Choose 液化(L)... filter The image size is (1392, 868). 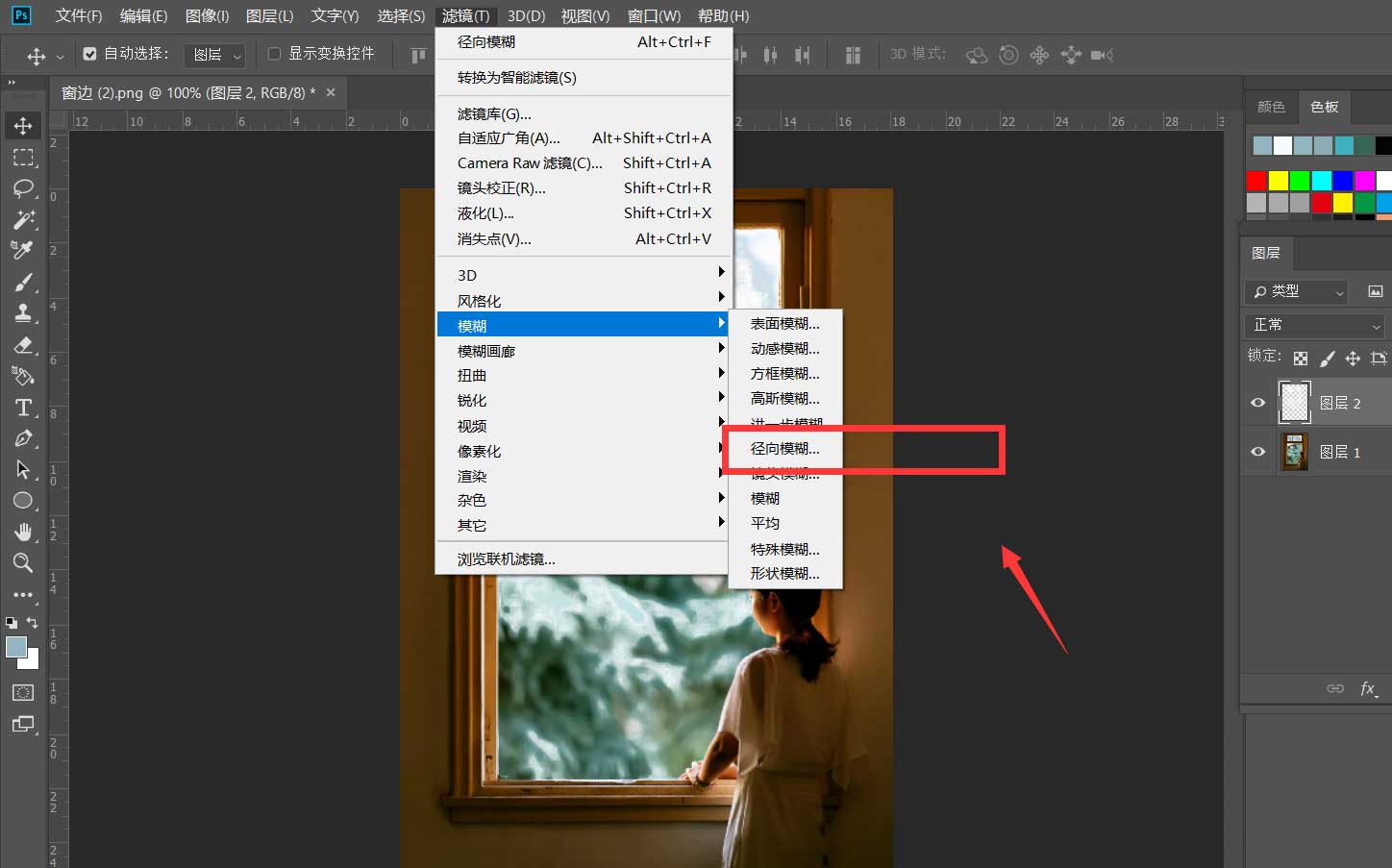coord(583,213)
